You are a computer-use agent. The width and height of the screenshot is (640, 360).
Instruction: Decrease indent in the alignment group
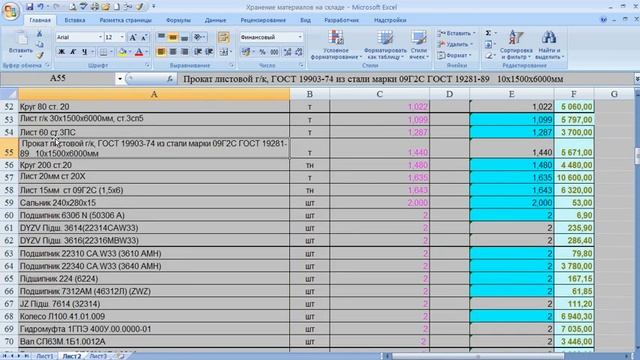click(198, 52)
